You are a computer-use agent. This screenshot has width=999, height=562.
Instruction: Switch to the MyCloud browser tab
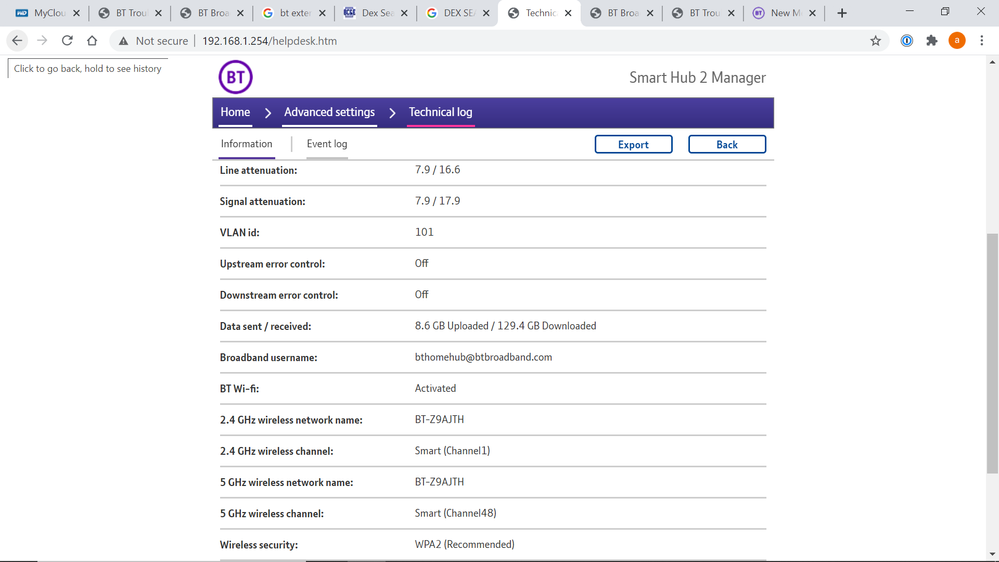45,13
